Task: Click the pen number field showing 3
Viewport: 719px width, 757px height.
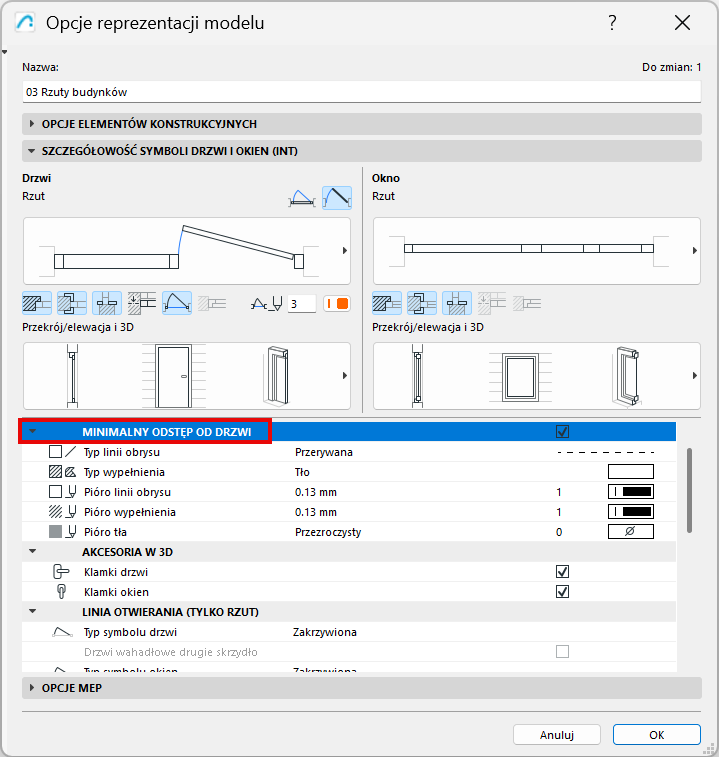Action: pos(302,304)
